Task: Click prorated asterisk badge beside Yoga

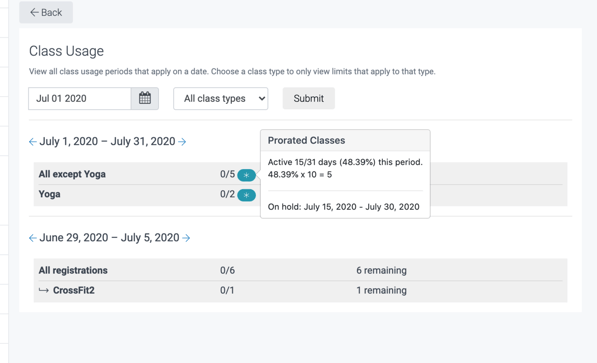Action: [246, 195]
